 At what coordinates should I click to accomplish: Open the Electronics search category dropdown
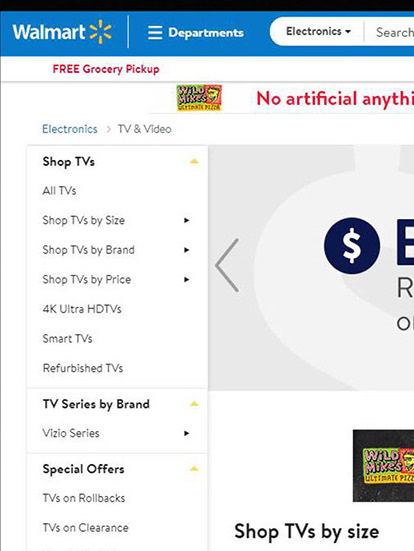[x=318, y=31]
